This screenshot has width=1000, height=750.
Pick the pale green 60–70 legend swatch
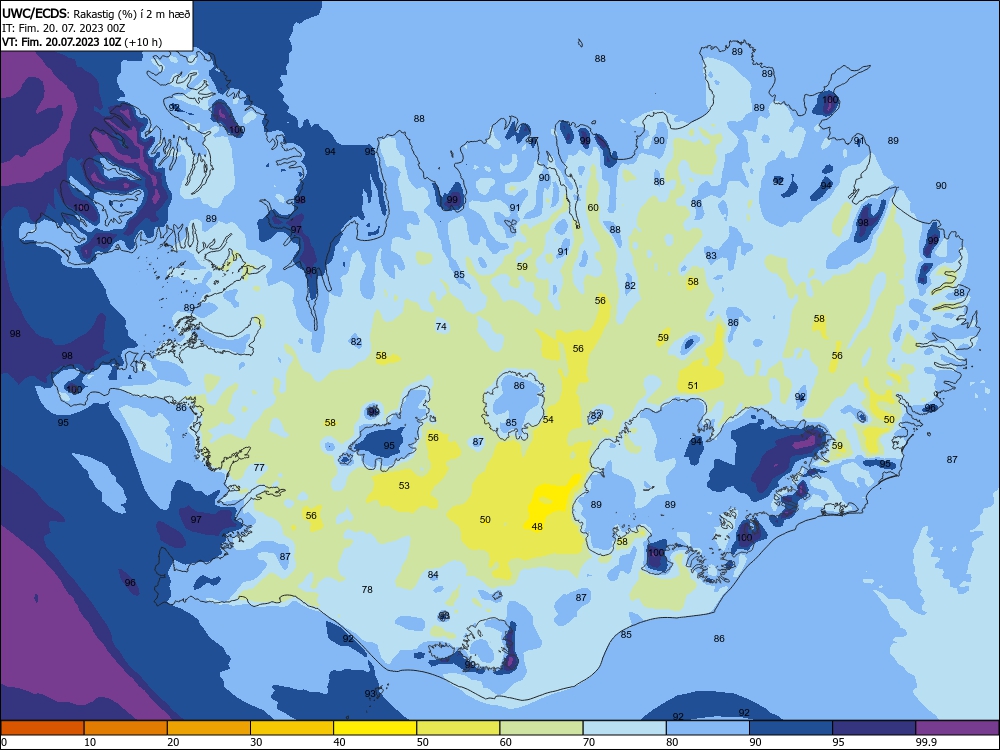(x=541, y=728)
